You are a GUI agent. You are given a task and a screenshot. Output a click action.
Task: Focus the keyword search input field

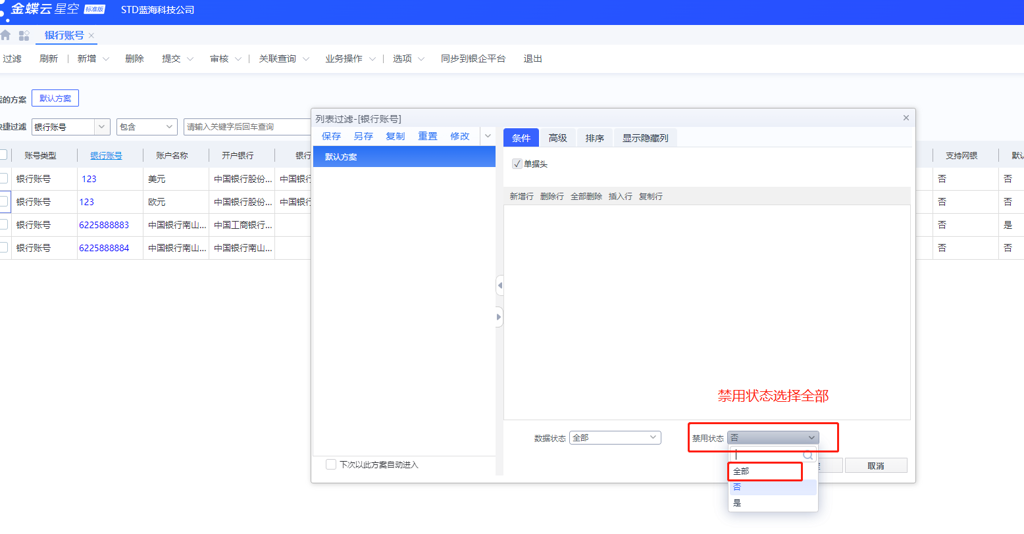(248, 127)
